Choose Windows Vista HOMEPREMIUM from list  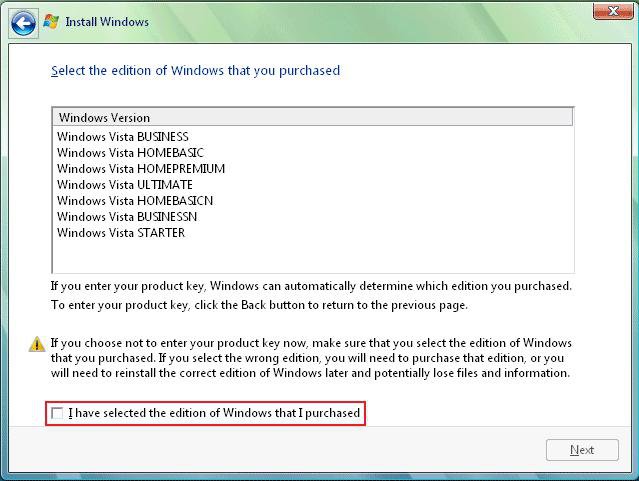[141, 168]
